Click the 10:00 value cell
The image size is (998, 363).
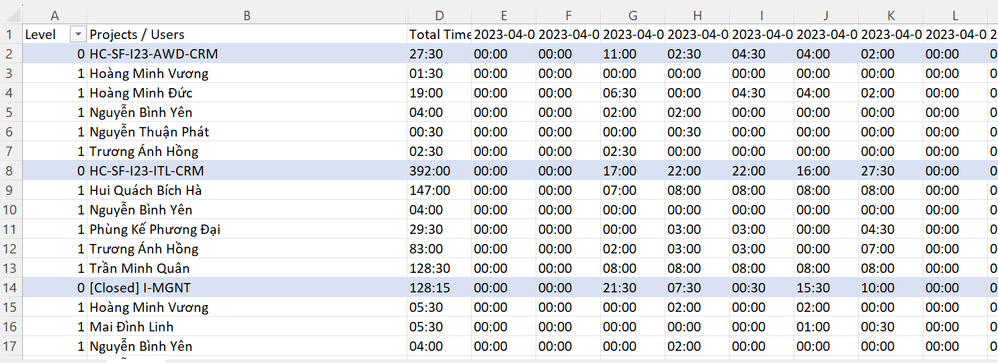tap(891, 288)
